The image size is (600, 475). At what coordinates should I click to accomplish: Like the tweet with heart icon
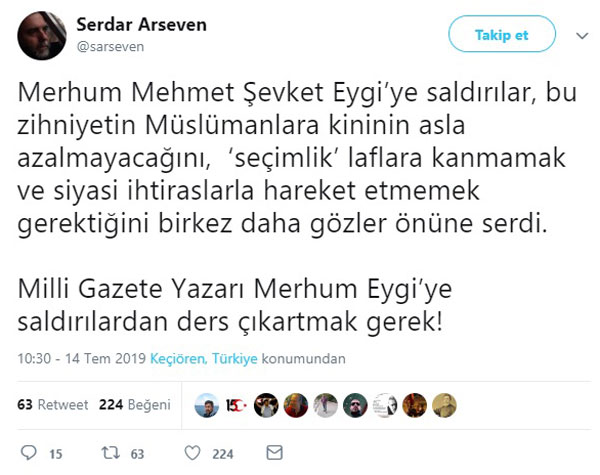(194, 453)
